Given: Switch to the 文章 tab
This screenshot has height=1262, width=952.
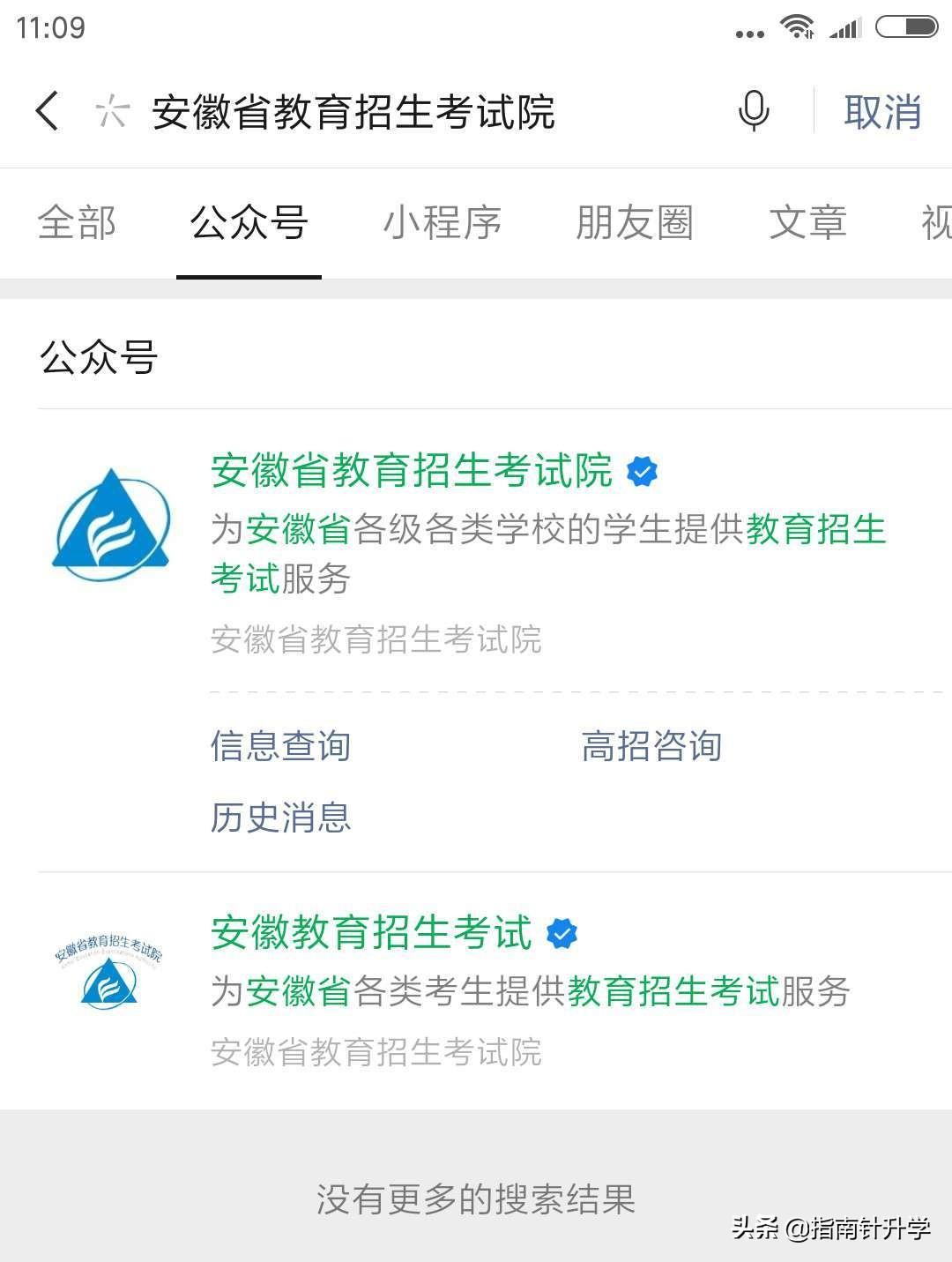Looking at the screenshot, I should [807, 222].
